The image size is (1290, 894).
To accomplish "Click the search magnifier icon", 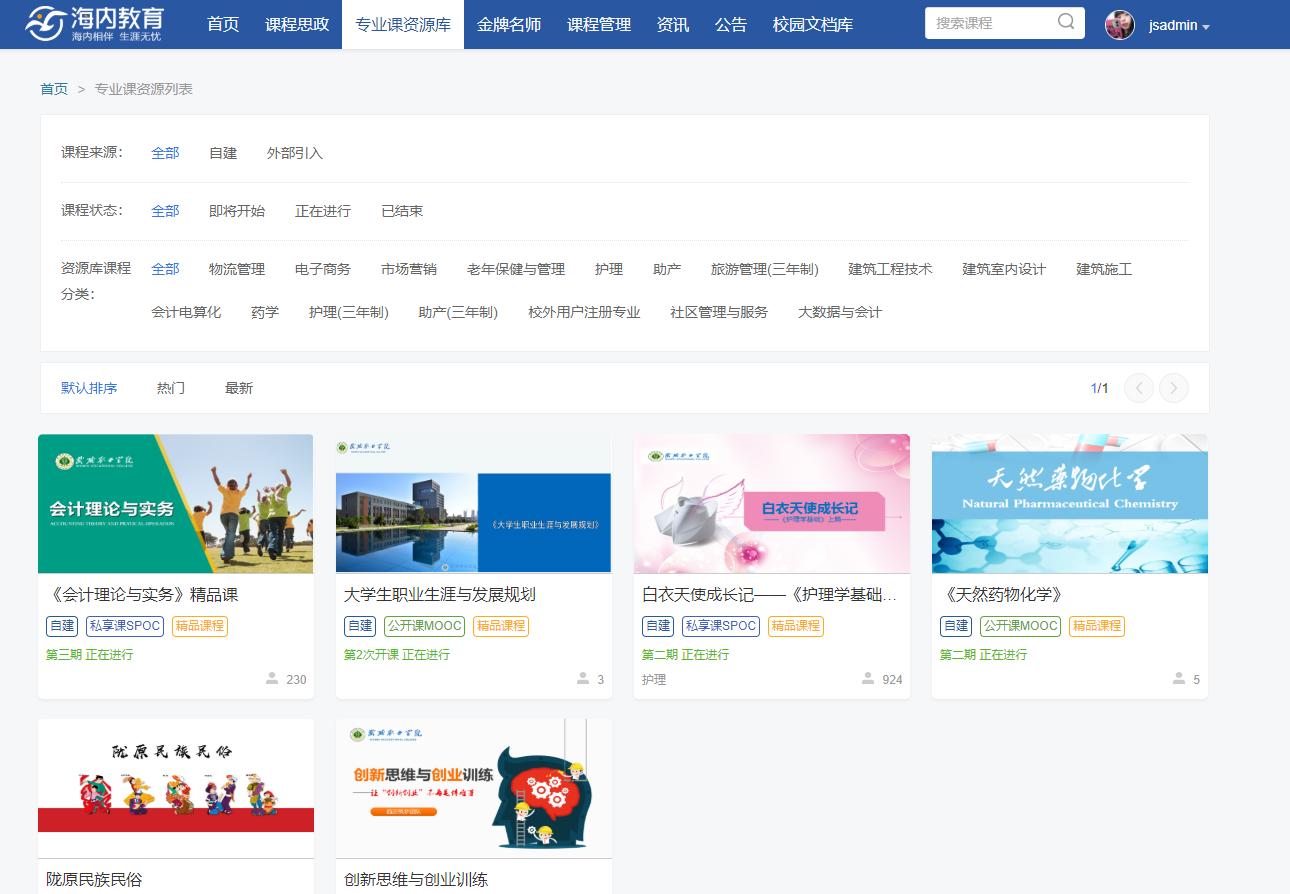I will [1066, 22].
